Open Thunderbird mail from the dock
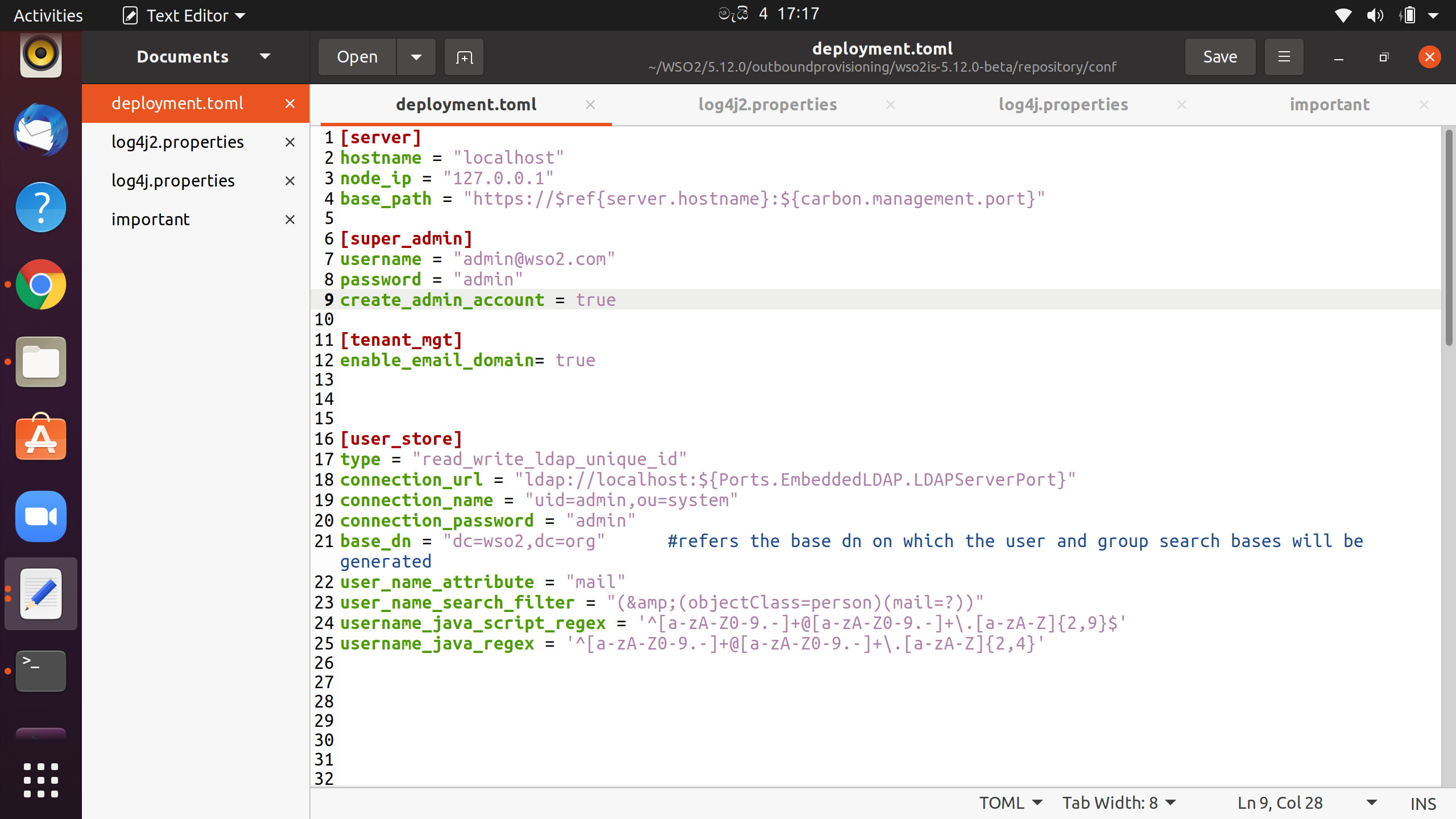This screenshot has width=1456, height=819. tap(40, 130)
